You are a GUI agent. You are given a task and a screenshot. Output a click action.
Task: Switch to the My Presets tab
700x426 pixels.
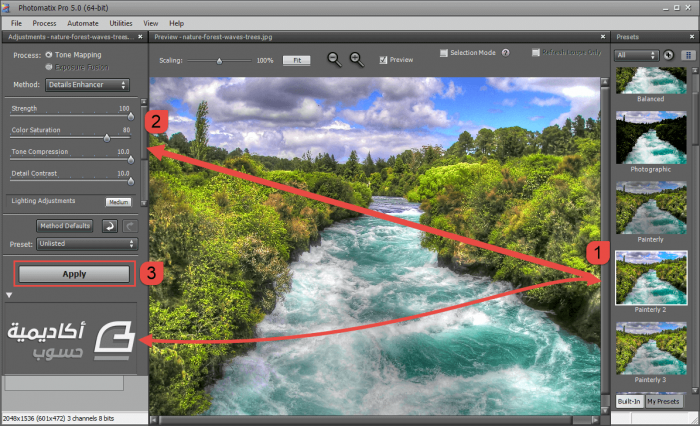663,401
